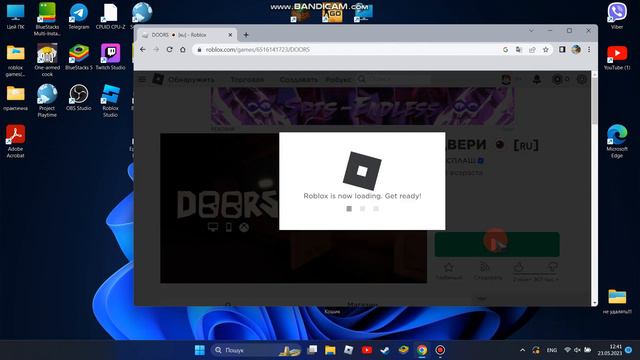Viewport: 640px width, 360px height.
Task: Reload the Roblox page
Action: coord(169,49)
